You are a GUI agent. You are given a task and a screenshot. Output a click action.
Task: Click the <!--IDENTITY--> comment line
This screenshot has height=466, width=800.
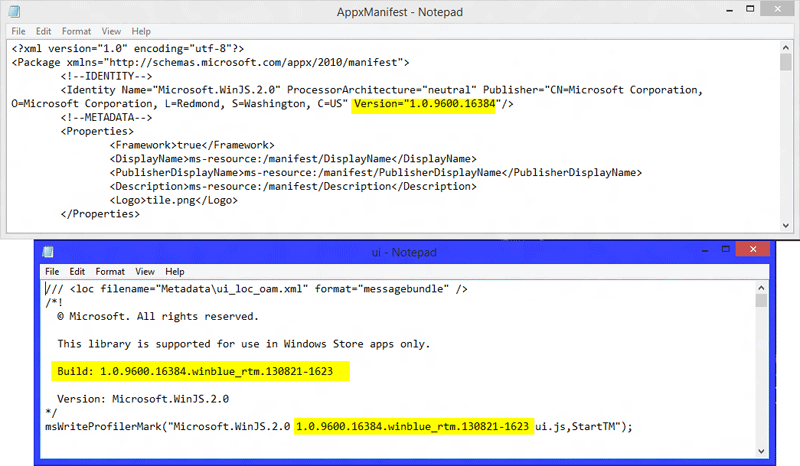[x=106, y=76]
